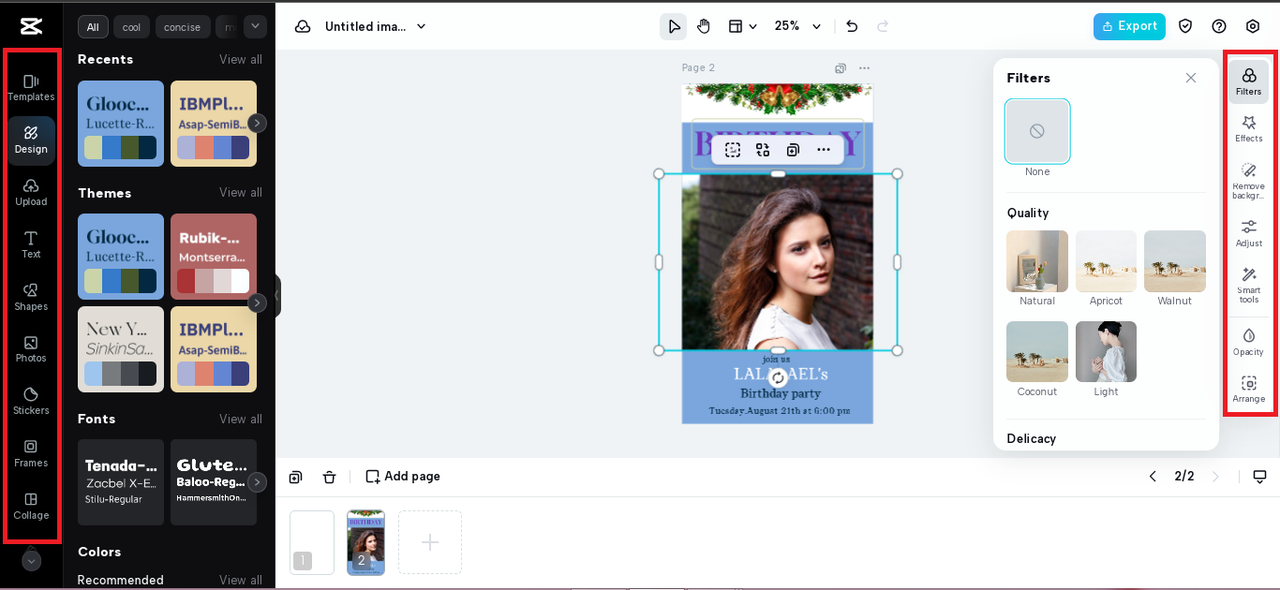Apply the New York SinkinSans theme
This screenshot has width=1280, height=590.
point(121,349)
